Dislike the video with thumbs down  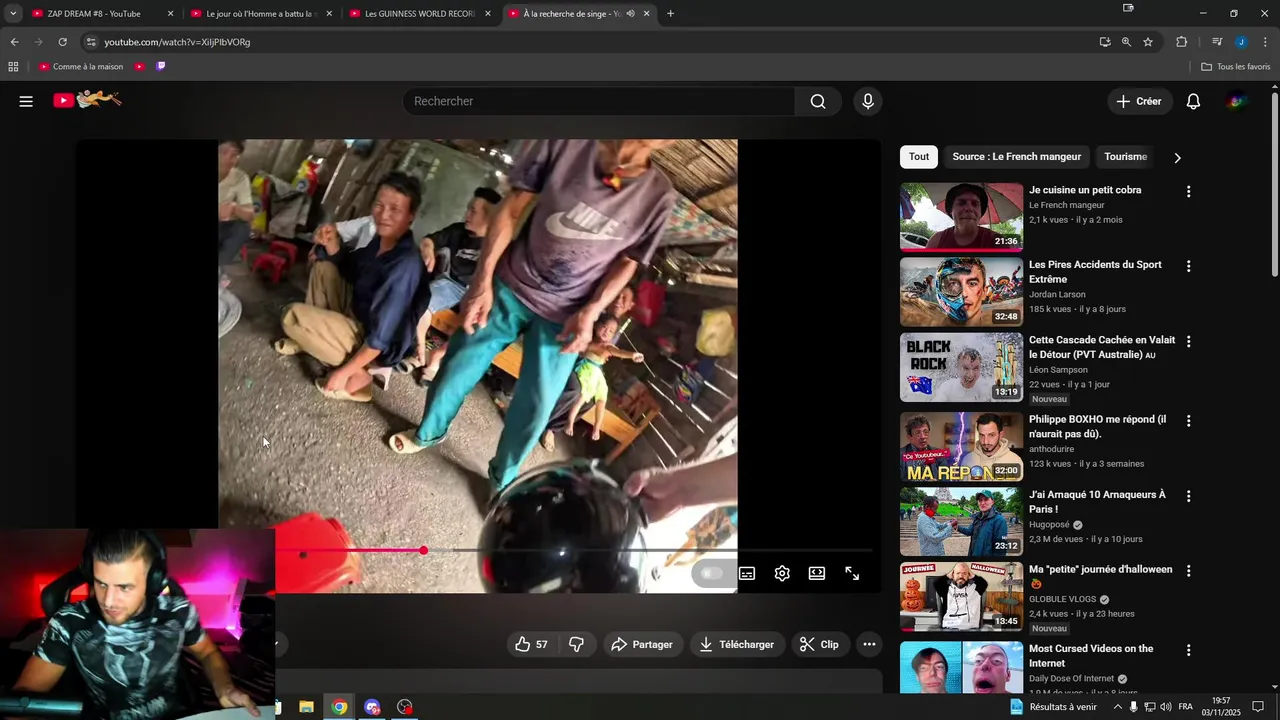click(x=576, y=645)
